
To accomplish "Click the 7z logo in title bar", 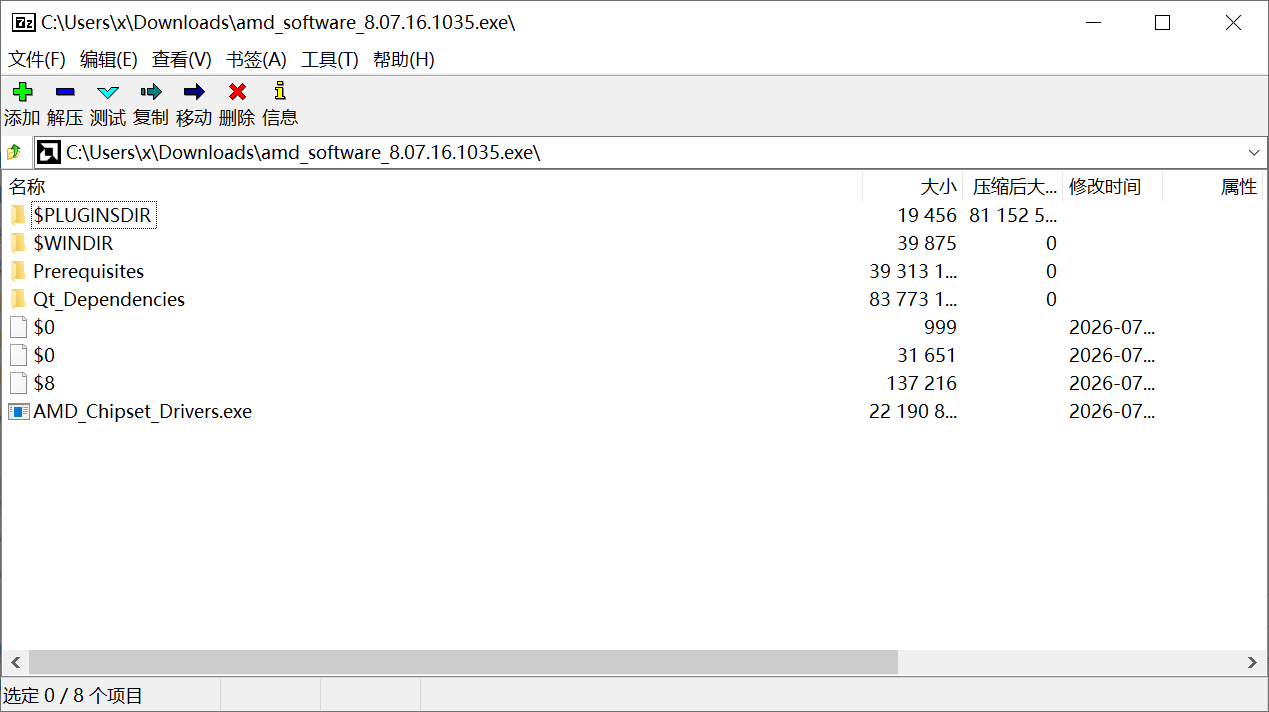I will coord(24,22).
